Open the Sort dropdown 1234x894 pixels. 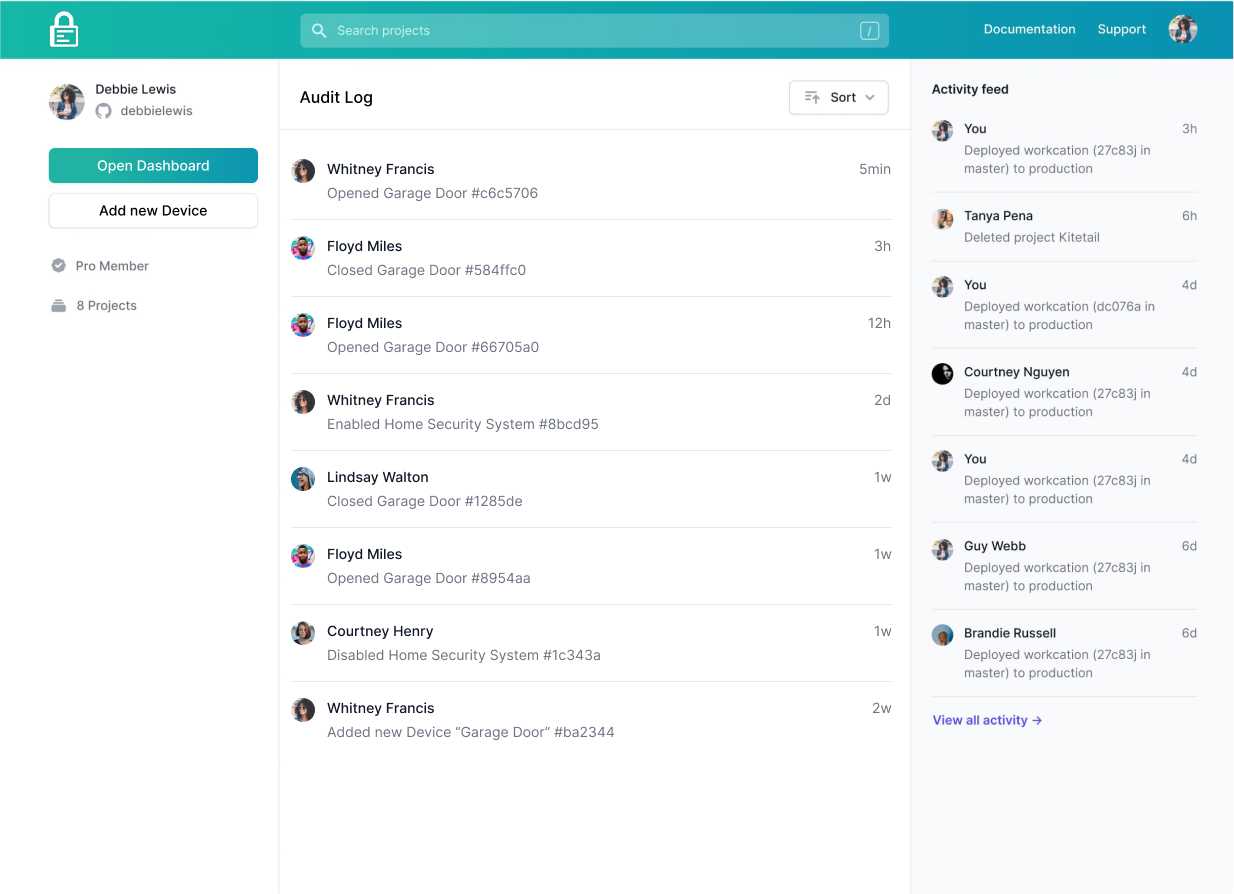point(839,97)
